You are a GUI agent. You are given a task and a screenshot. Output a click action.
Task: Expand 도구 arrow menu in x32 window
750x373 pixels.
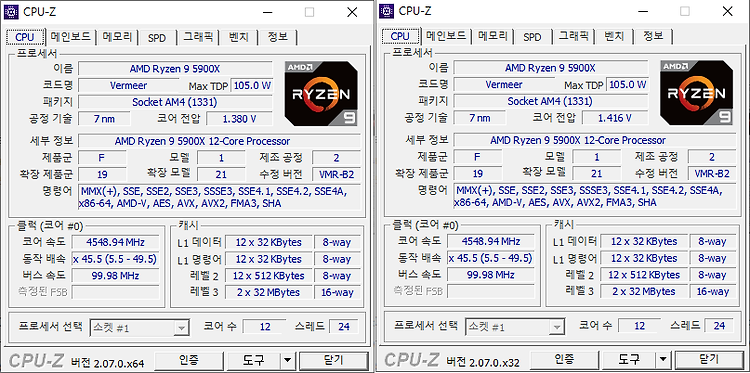pyautogui.click(x=662, y=359)
